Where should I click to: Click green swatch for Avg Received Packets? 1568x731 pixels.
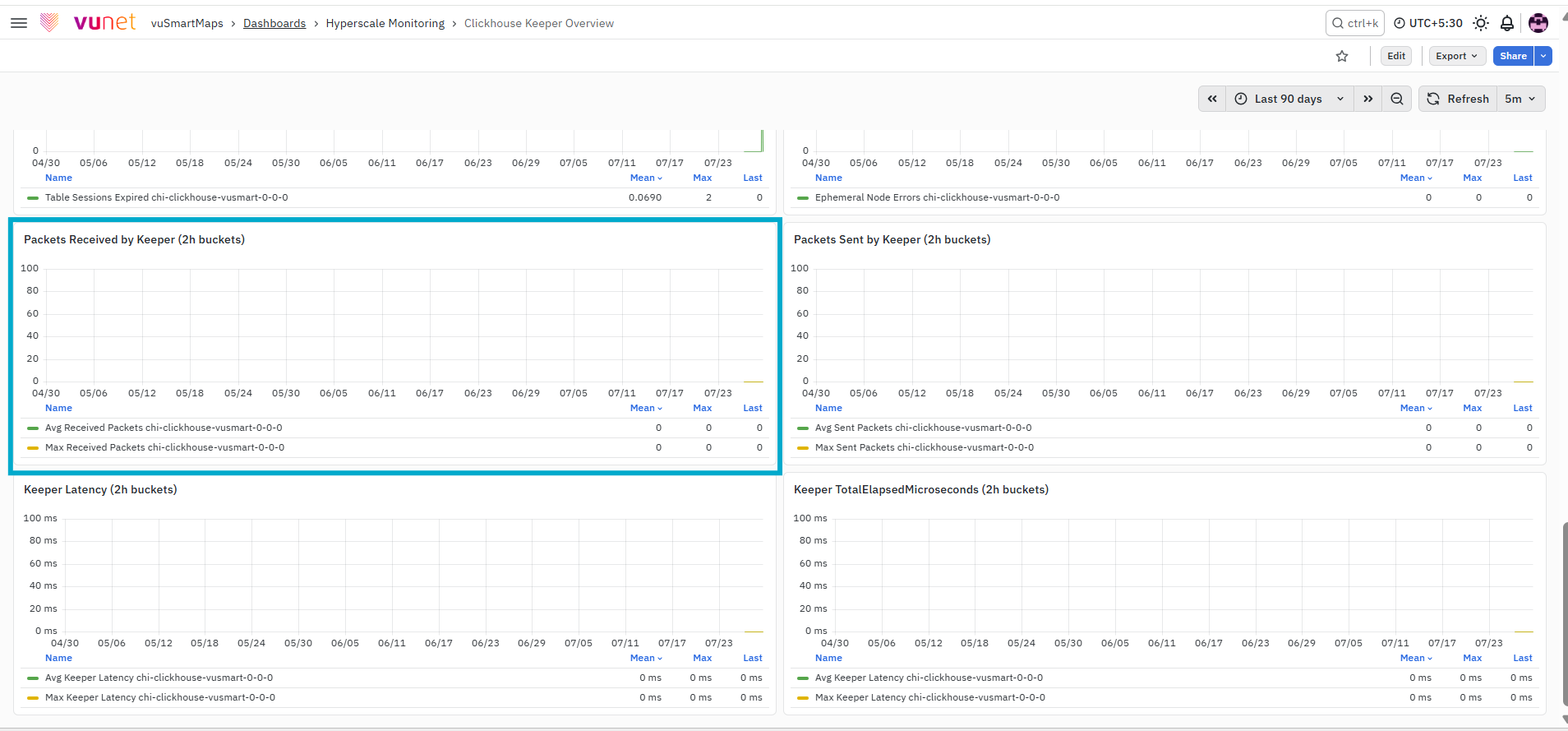point(33,428)
